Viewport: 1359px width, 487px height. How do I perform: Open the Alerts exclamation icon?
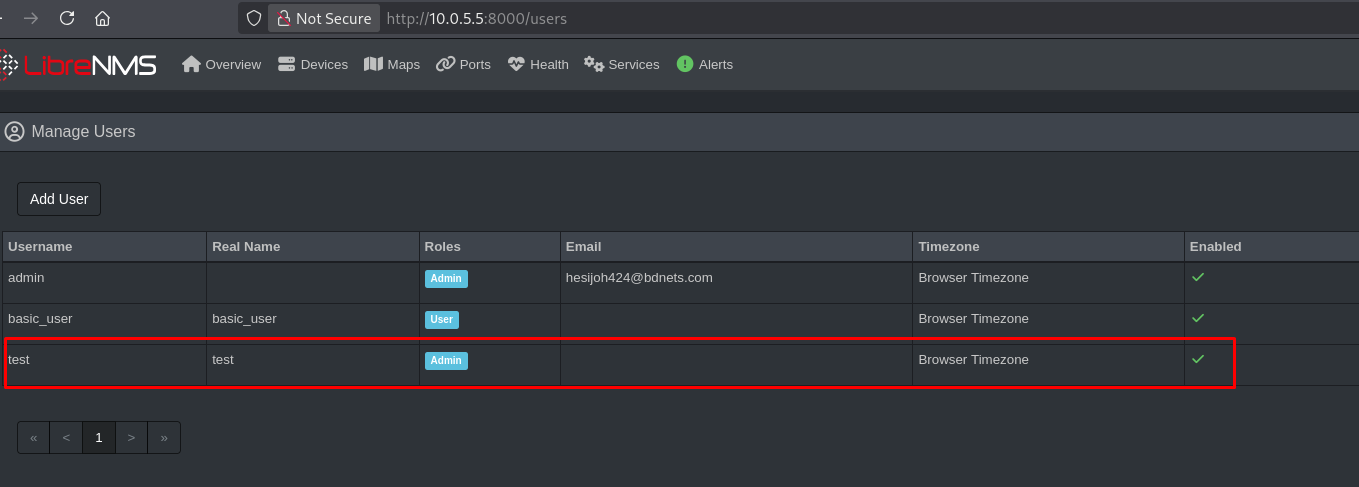coord(685,64)
